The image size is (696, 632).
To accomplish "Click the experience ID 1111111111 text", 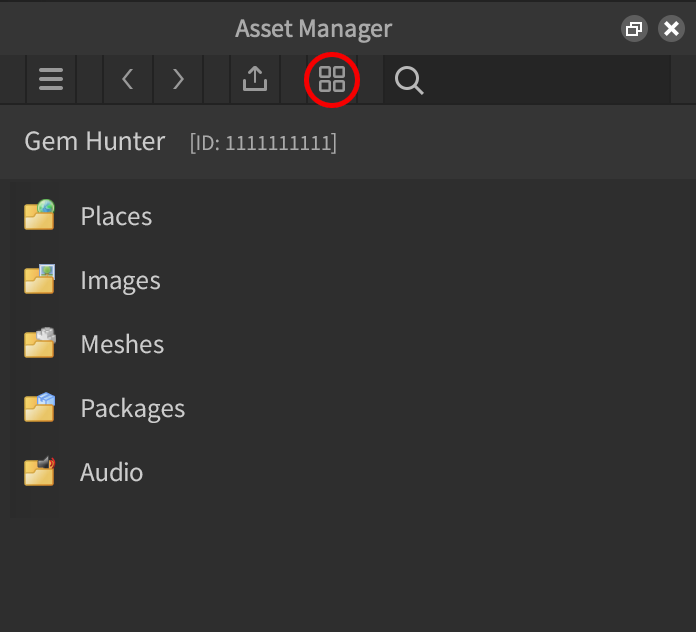I will (x=263, y=143).
